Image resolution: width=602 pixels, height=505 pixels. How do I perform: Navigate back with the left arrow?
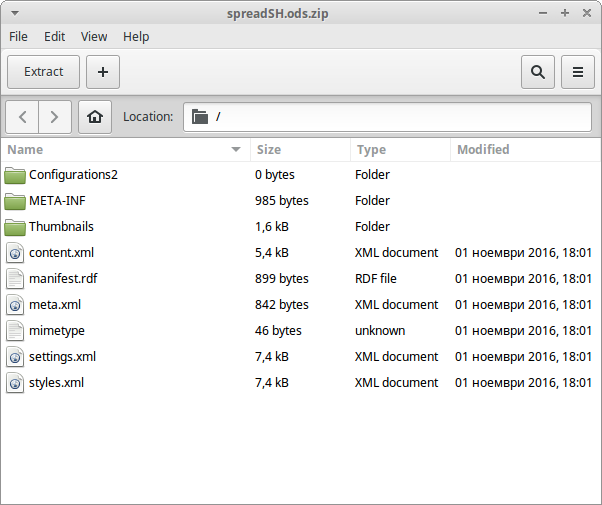[23, 117]
